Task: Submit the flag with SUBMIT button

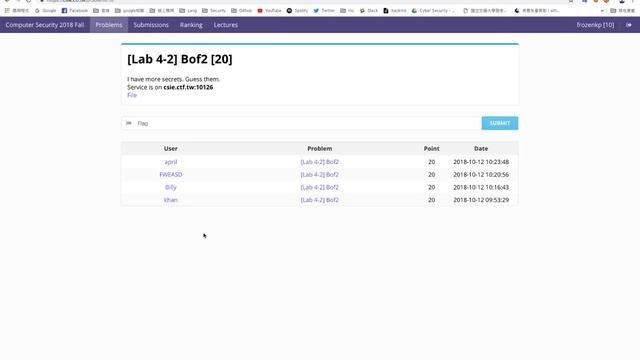Action: click(x=500, y=123)
